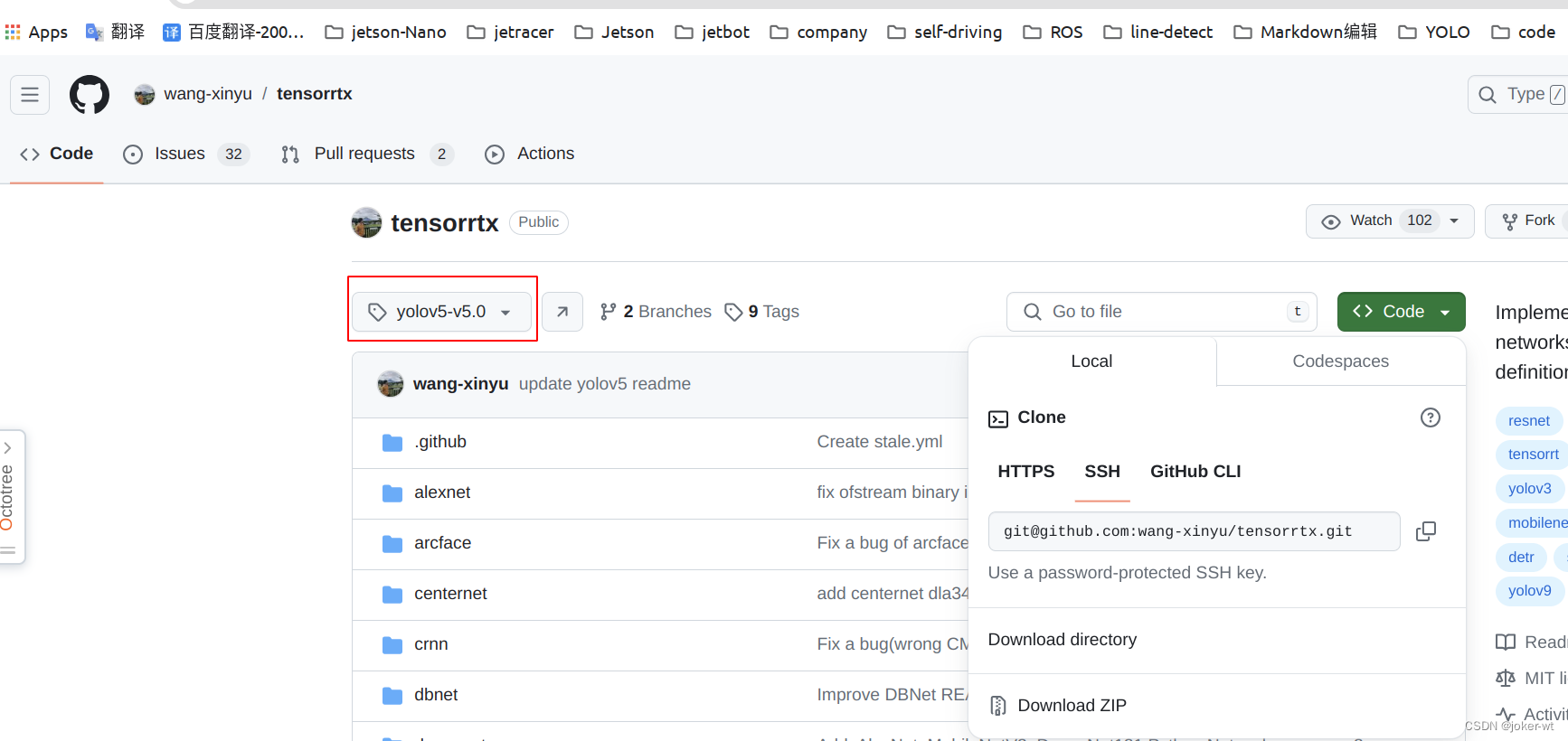This screenshot has height=741, width=1568.
Task: Open the jetson-Nano bookmark folder
Action: tap(386, 33)
